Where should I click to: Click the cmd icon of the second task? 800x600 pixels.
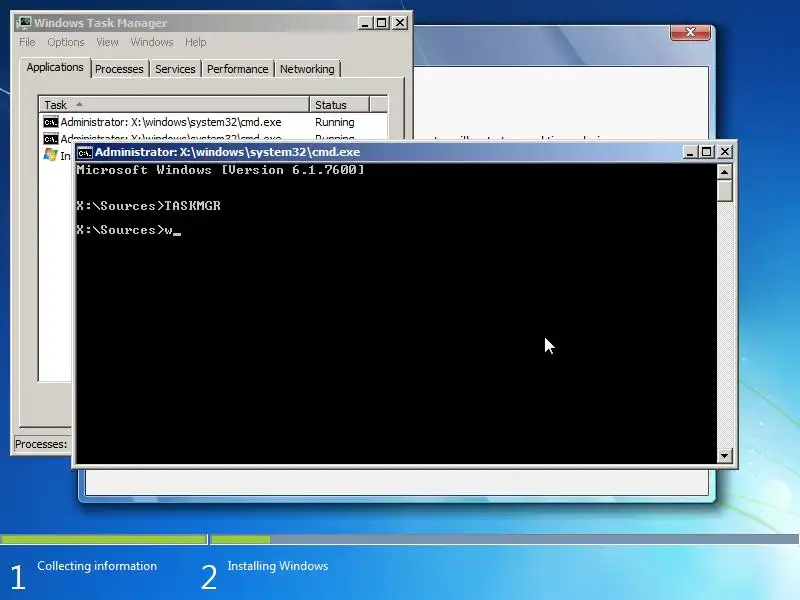tap(51, 137)
